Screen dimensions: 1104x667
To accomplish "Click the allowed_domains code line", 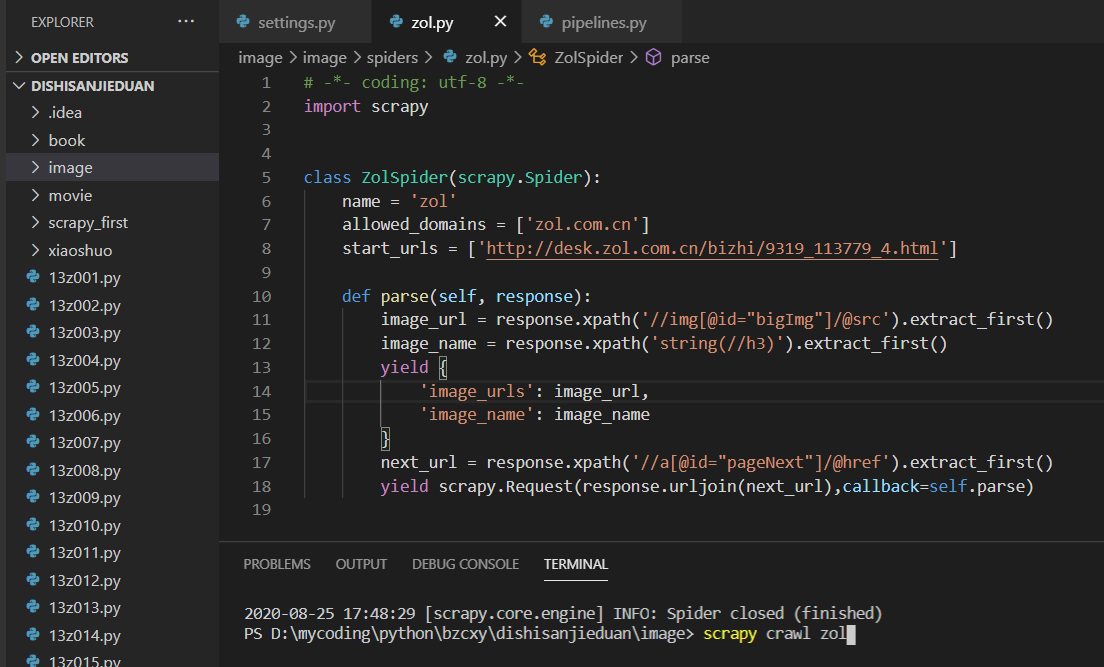I will pyautogui.click(x=496, y=225).
